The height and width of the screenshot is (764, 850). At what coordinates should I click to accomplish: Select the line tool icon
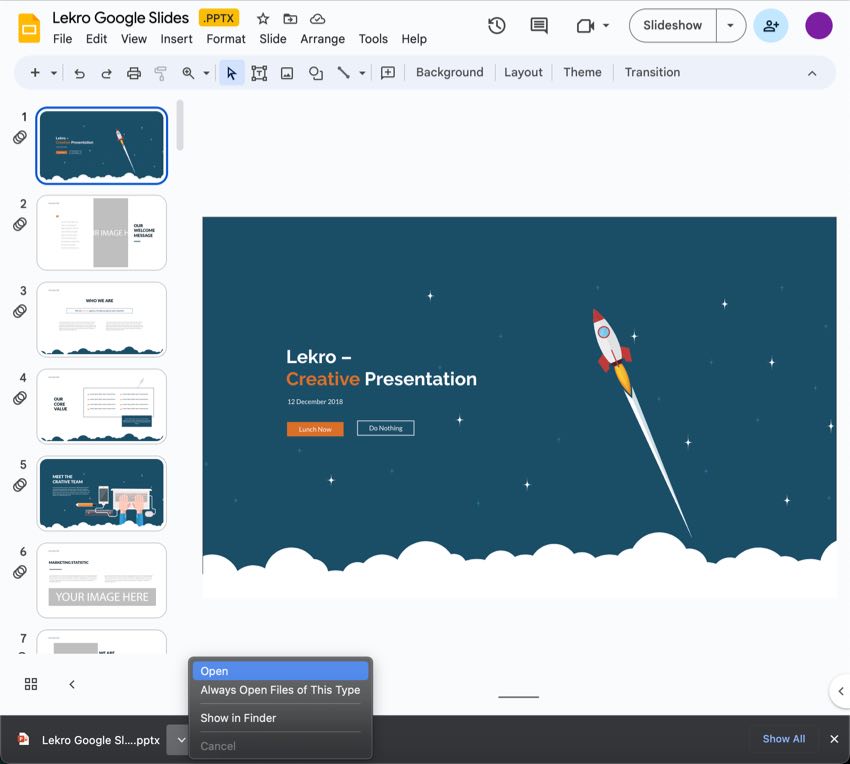(343, 73)
